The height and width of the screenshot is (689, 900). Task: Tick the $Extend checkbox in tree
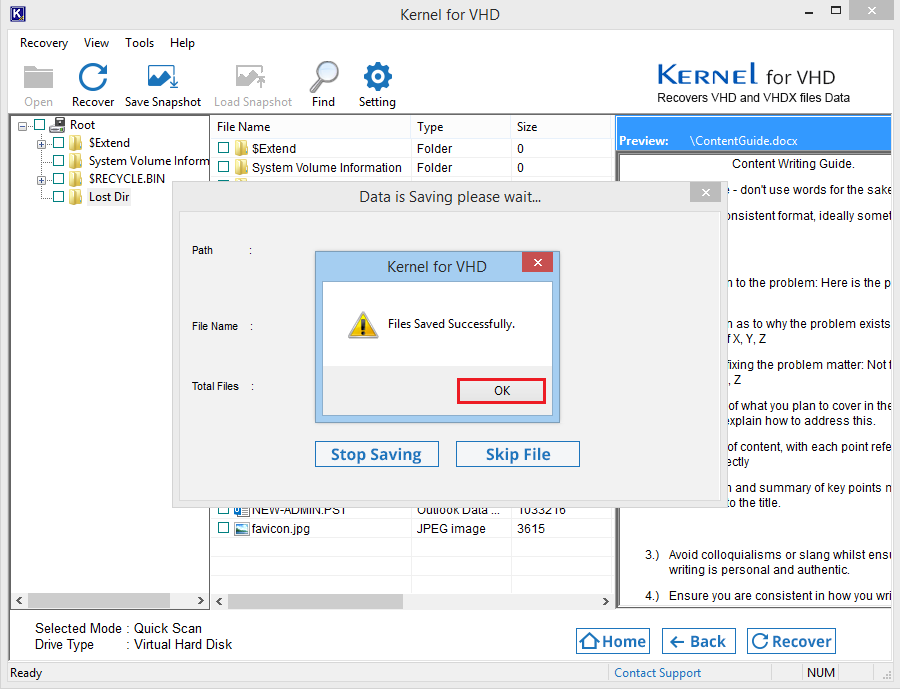(x=59, y=142)
